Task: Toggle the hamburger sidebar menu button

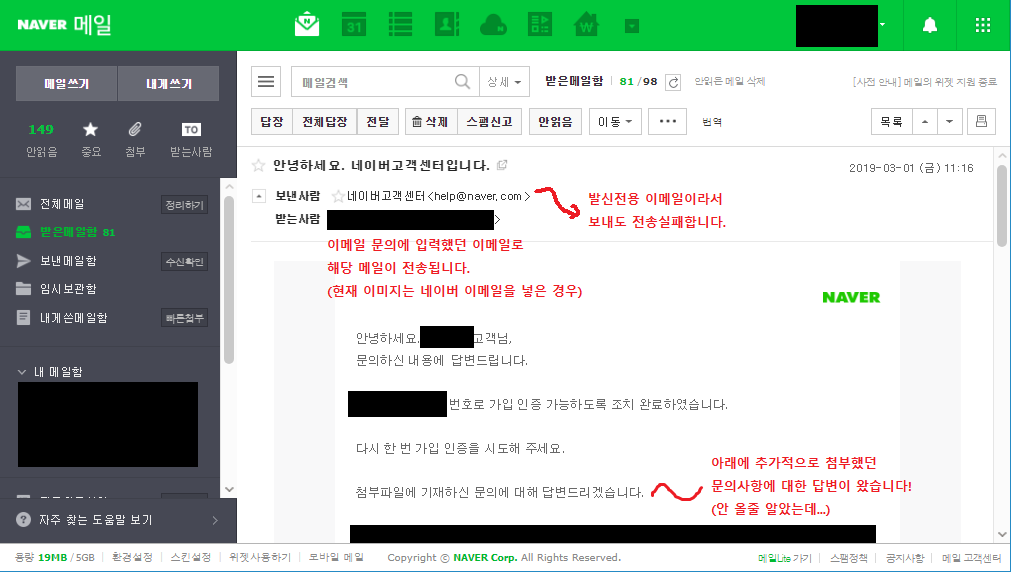Action: pos(266,82)
